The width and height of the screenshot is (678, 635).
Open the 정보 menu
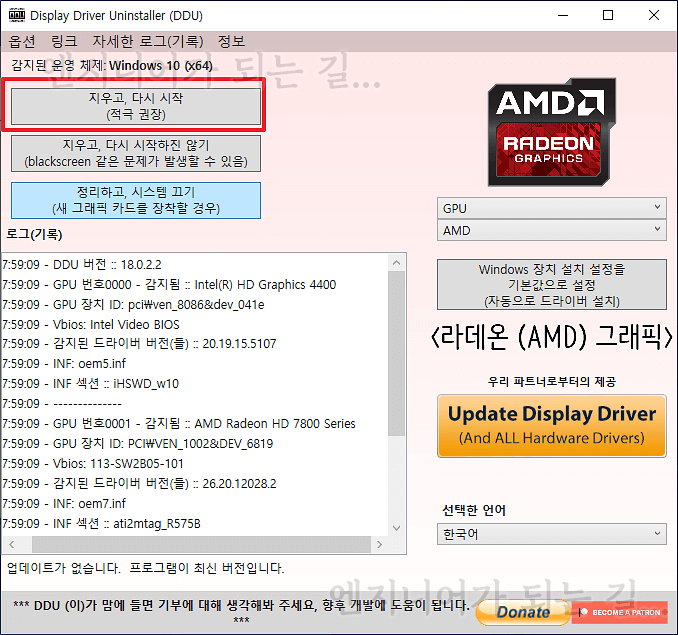pyautogui.click(x=231, y=41)
